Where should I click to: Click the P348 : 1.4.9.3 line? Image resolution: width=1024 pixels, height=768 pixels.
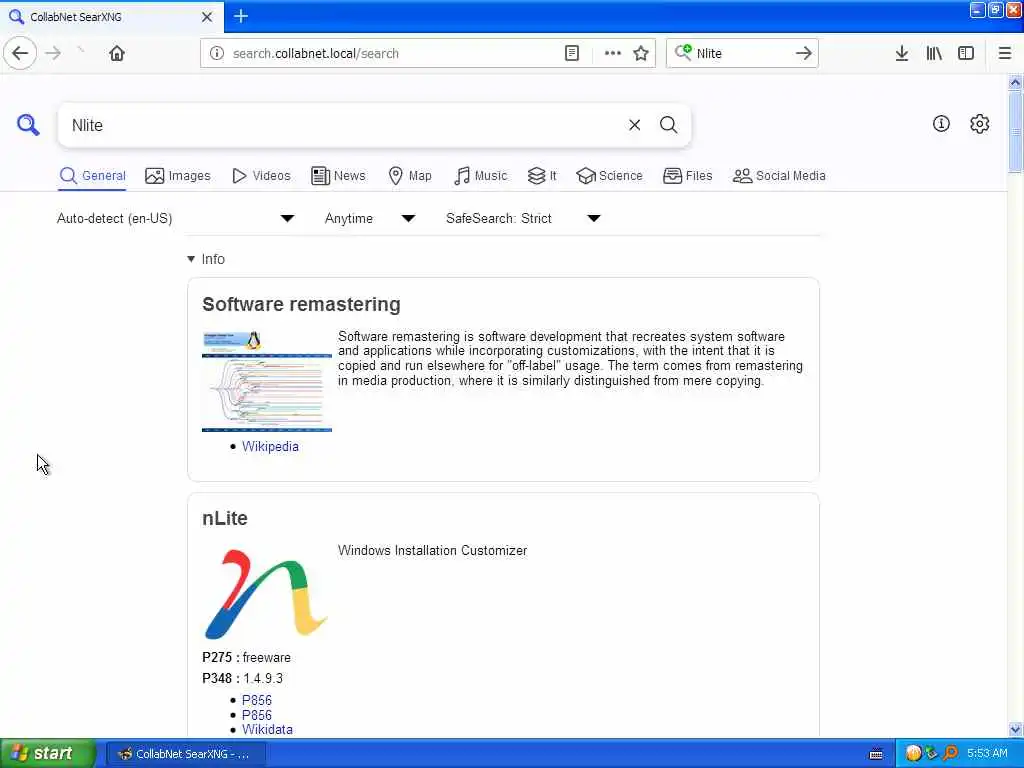[x=242, y=679]
